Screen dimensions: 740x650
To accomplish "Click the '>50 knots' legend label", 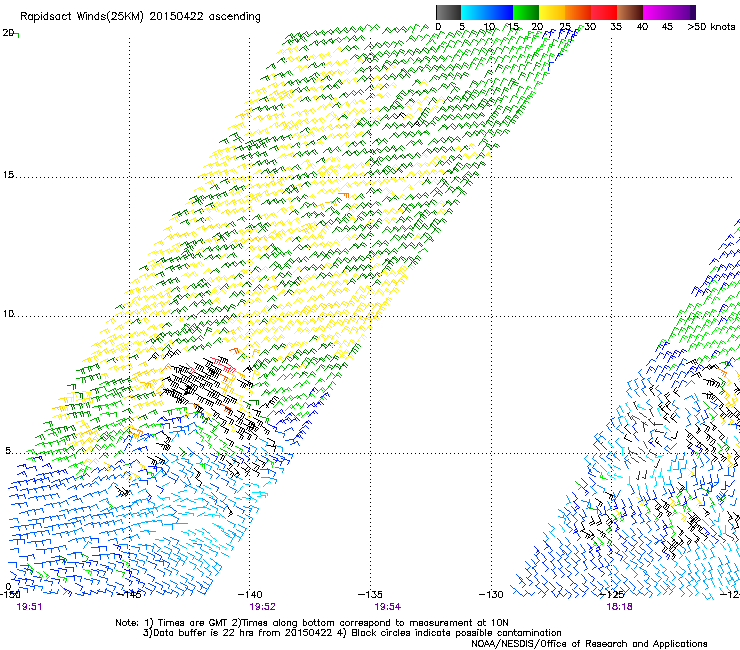I will (x=711, y=27).
